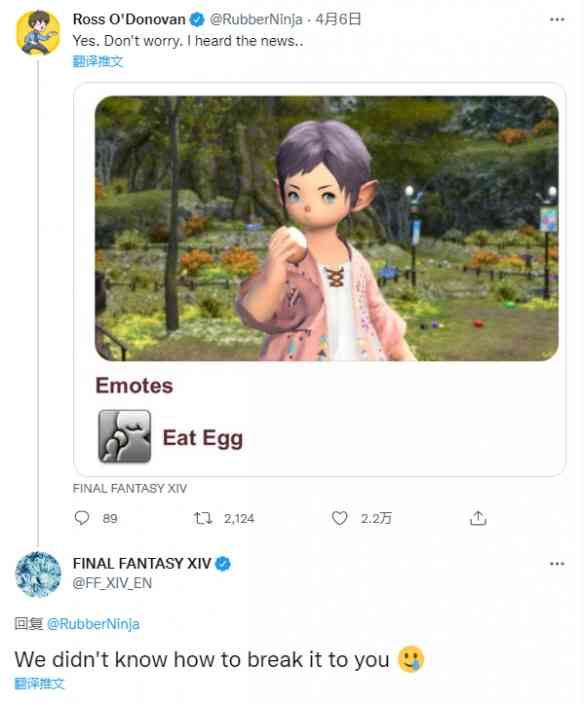Open the Lalafell egg screenshot image

pyautogui.click(x=327, y=228)
